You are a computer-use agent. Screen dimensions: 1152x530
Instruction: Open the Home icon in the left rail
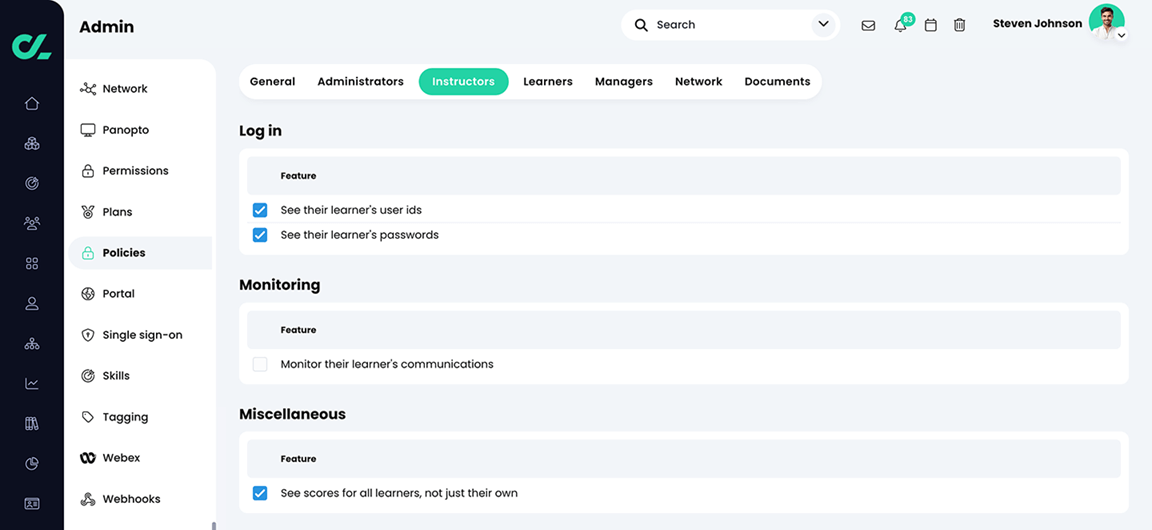(32, 104)
